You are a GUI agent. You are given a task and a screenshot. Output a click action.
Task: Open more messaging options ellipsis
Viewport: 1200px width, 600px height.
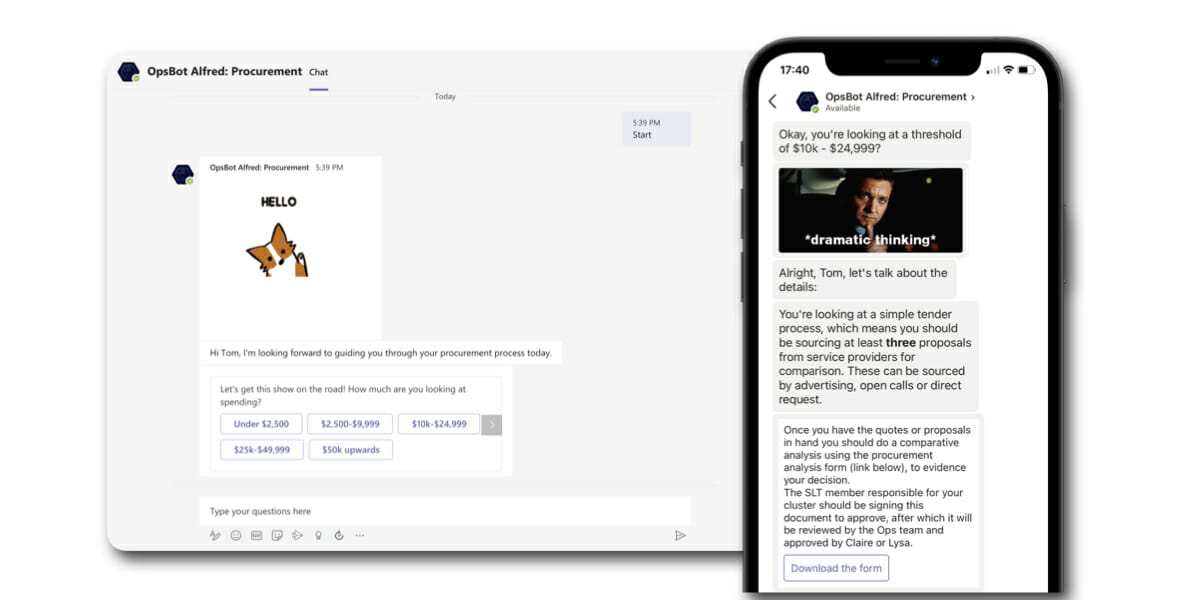(360, 535)
